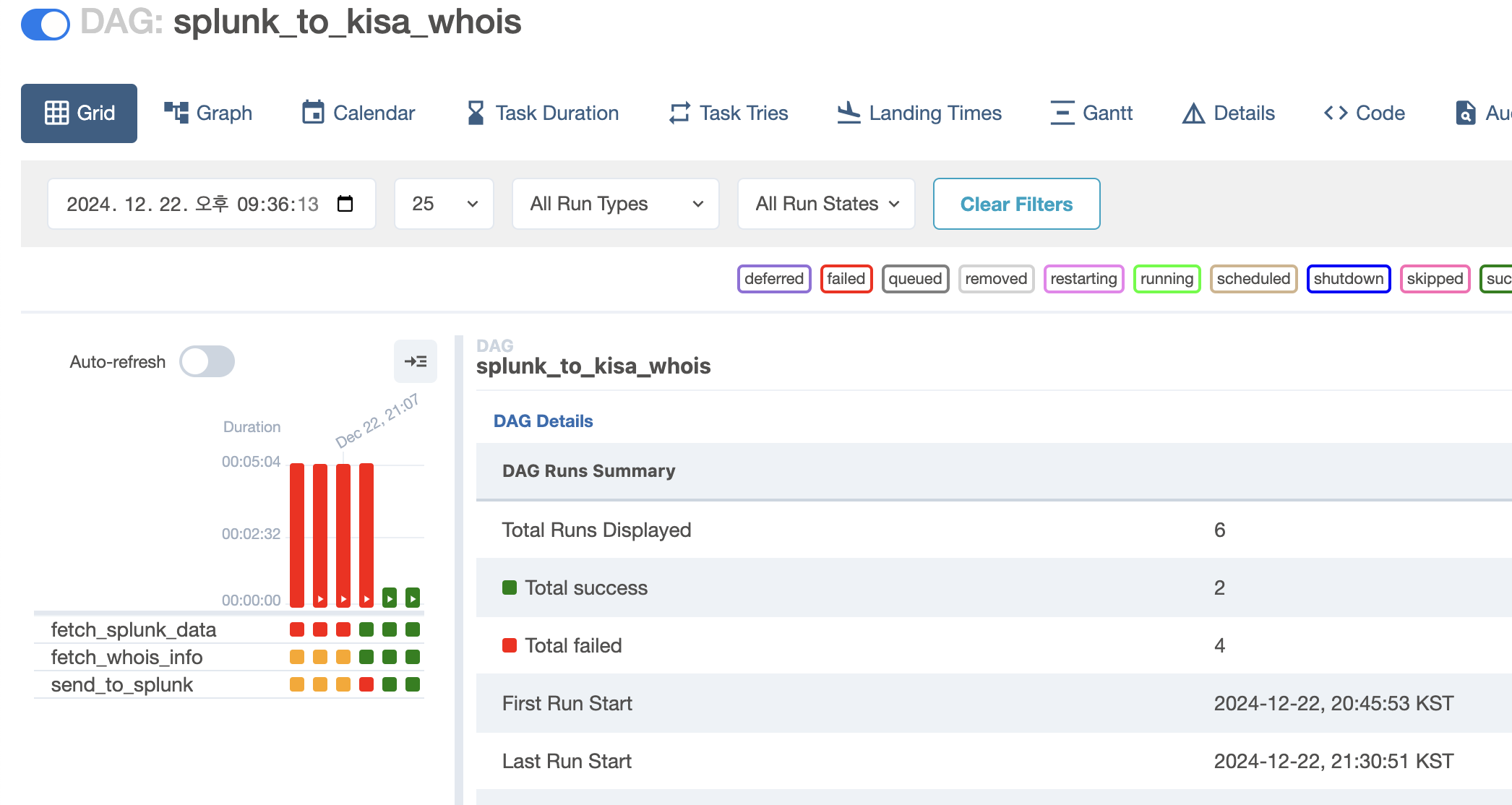Open first successful fetch_splunk_data instance square
The image size is (1512, 805).
point(366,629)
